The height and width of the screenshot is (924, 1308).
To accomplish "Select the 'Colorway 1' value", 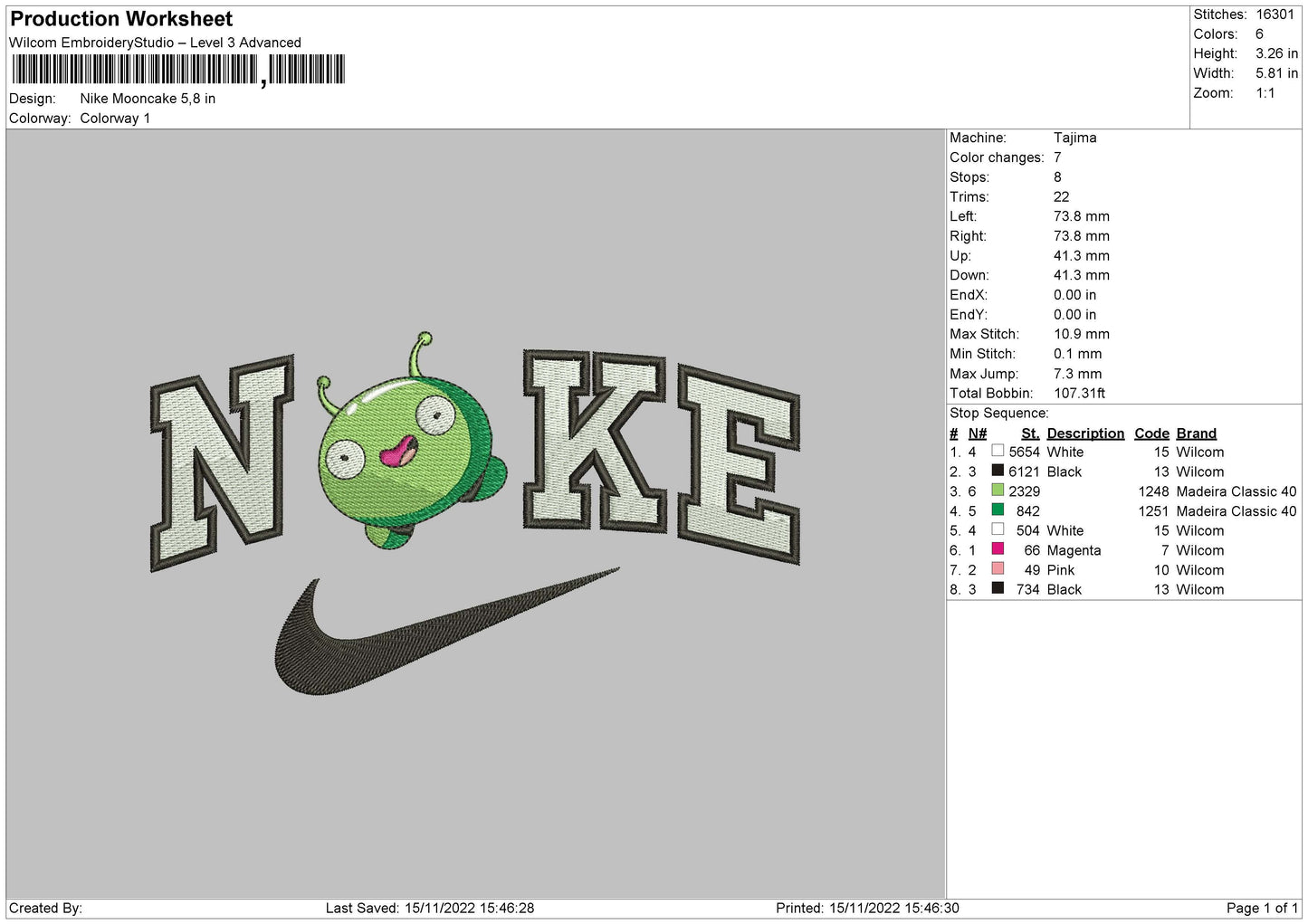I will (115, 119).
